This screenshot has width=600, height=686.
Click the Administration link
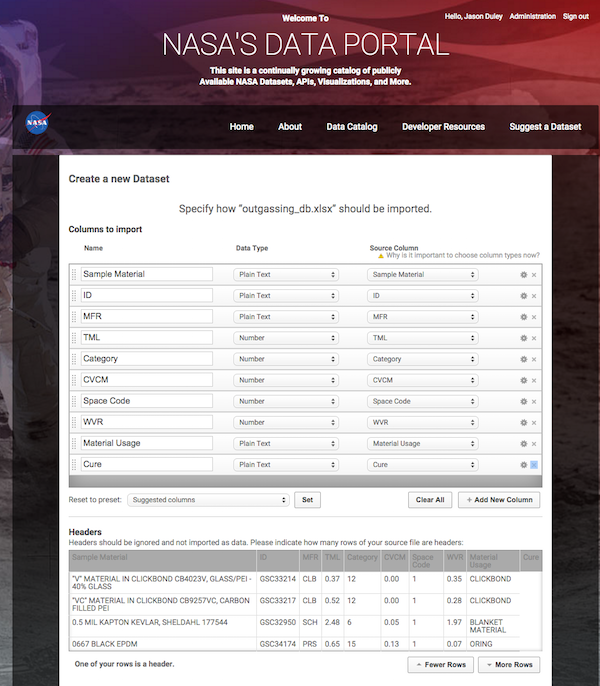click(533, 17)
